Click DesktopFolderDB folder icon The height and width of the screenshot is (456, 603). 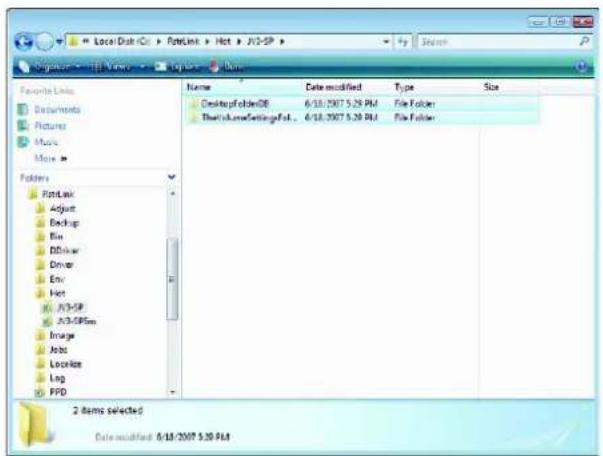coord(194,103)
